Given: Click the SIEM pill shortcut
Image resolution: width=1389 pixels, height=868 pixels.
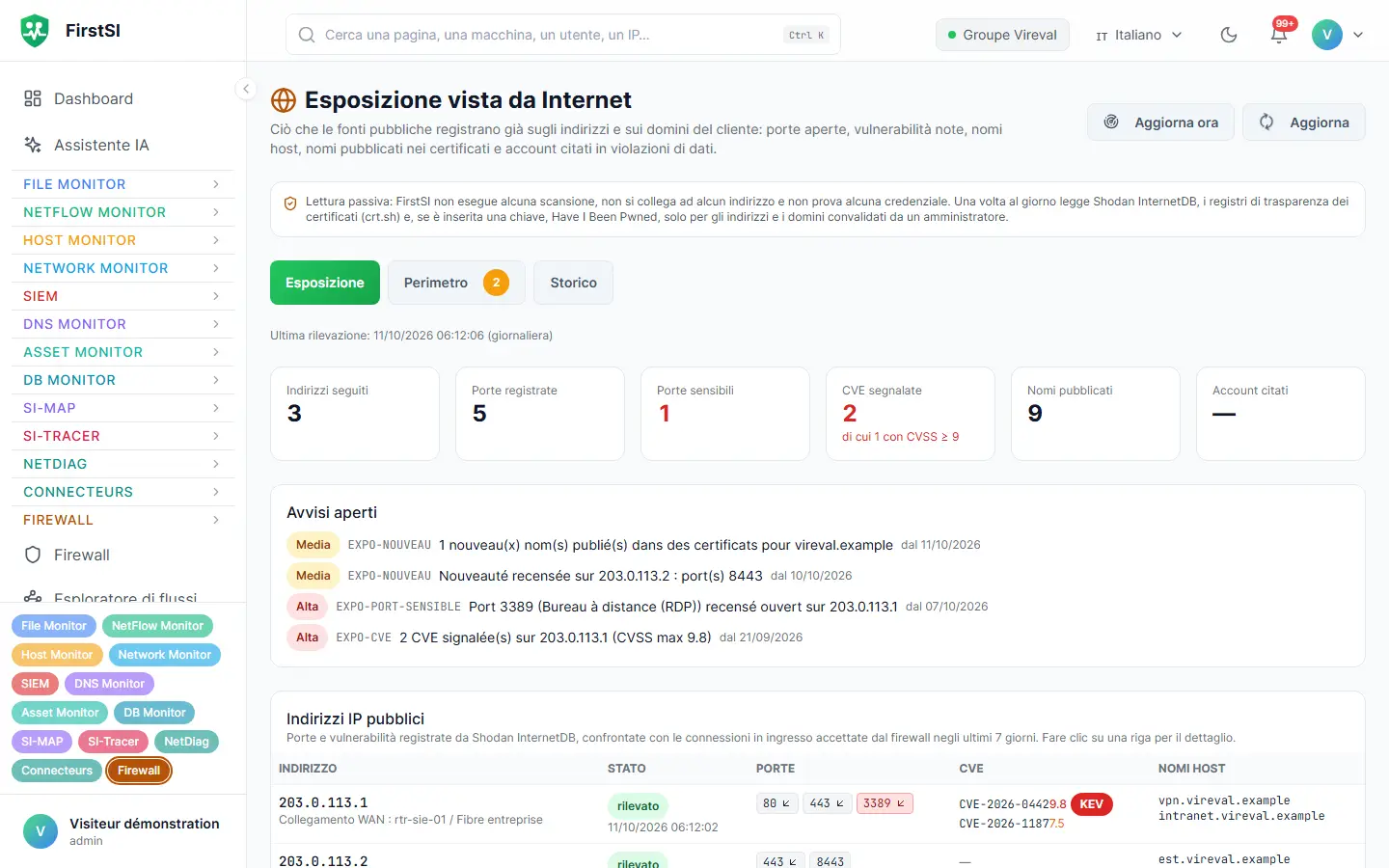Looking at the screenshot, I should point(35,684).
